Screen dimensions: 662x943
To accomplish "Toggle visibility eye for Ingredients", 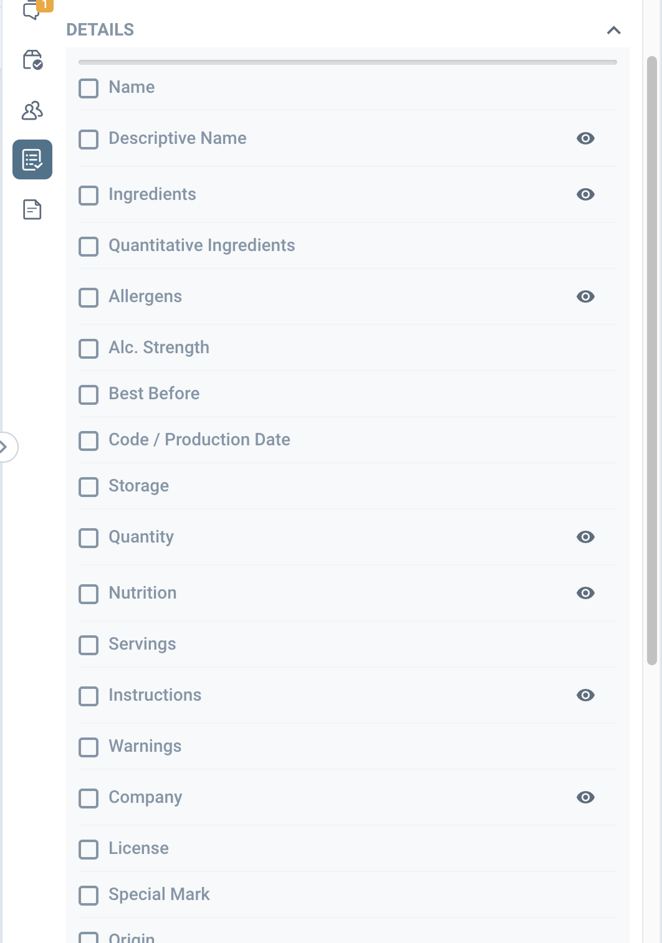I will [586, 194].
